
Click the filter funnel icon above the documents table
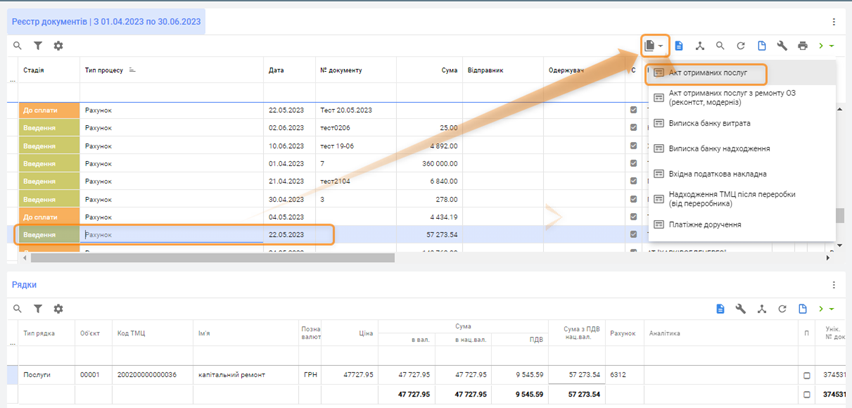[x=38, y=46]
